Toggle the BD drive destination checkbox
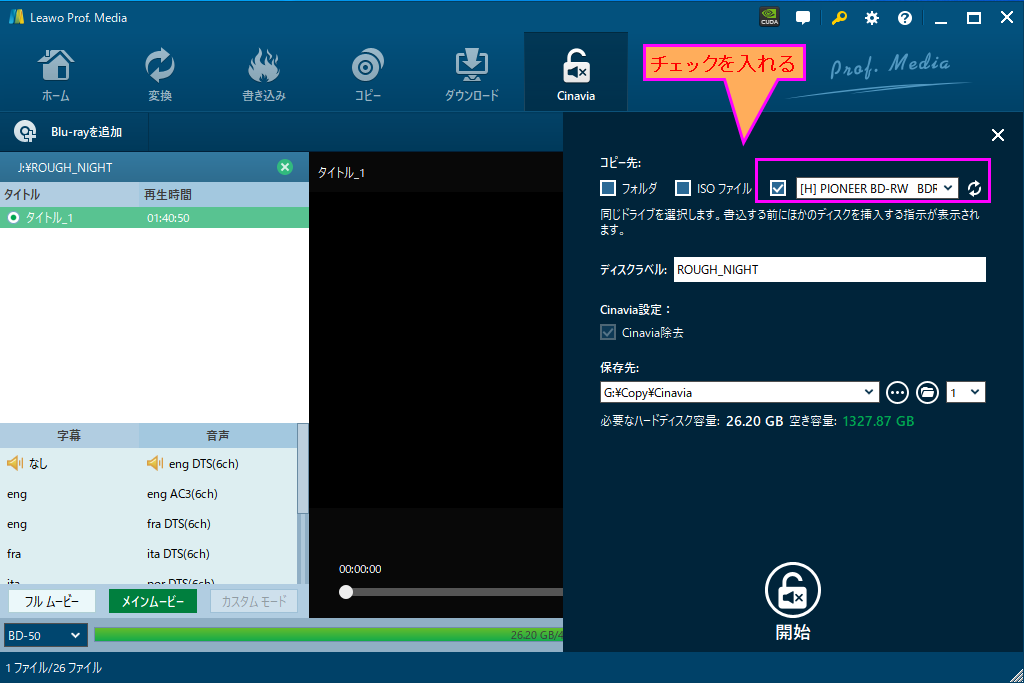The height and width of the screenshot is (683, 1024). [x=777, y=188]
